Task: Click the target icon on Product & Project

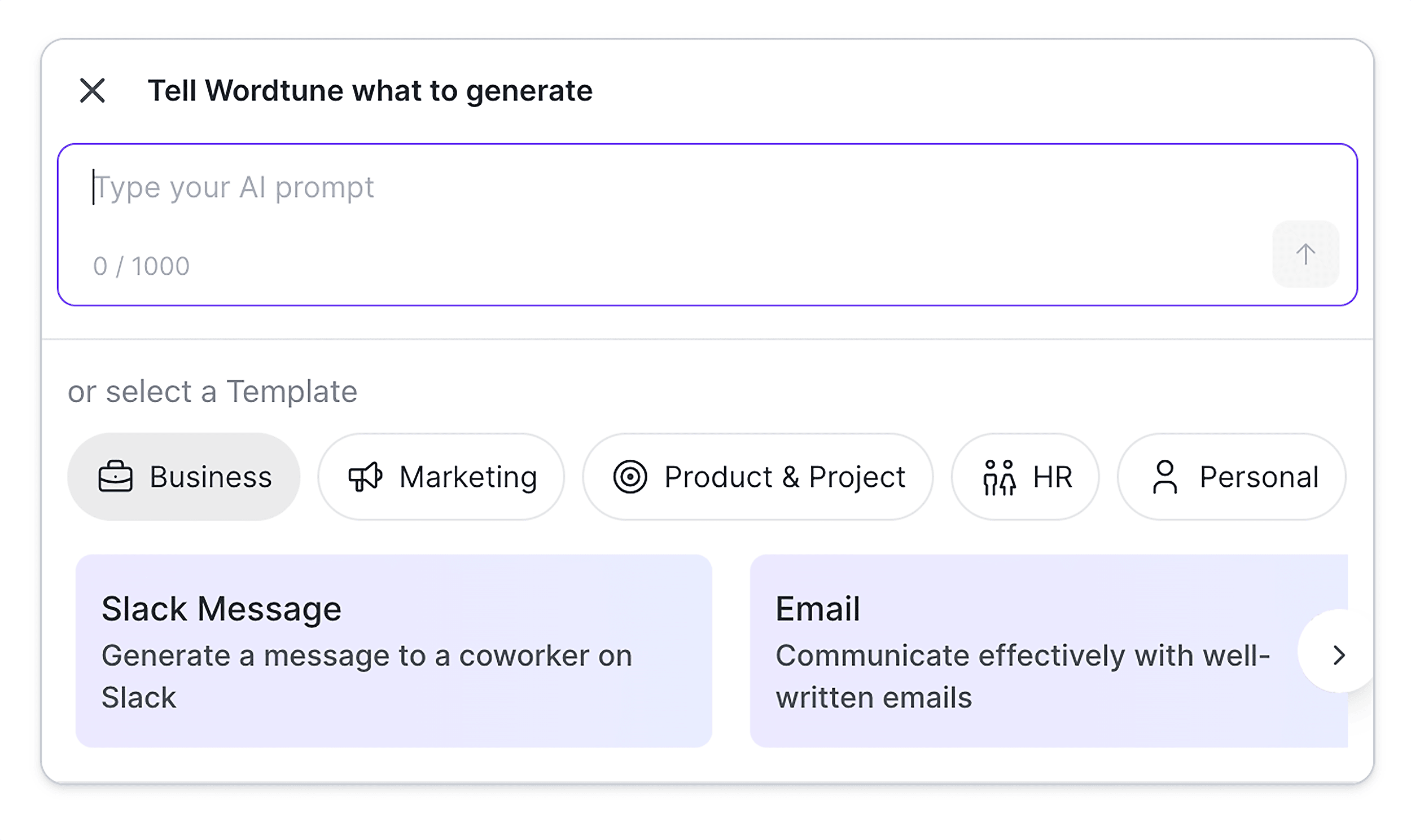Action: (632, 476)
